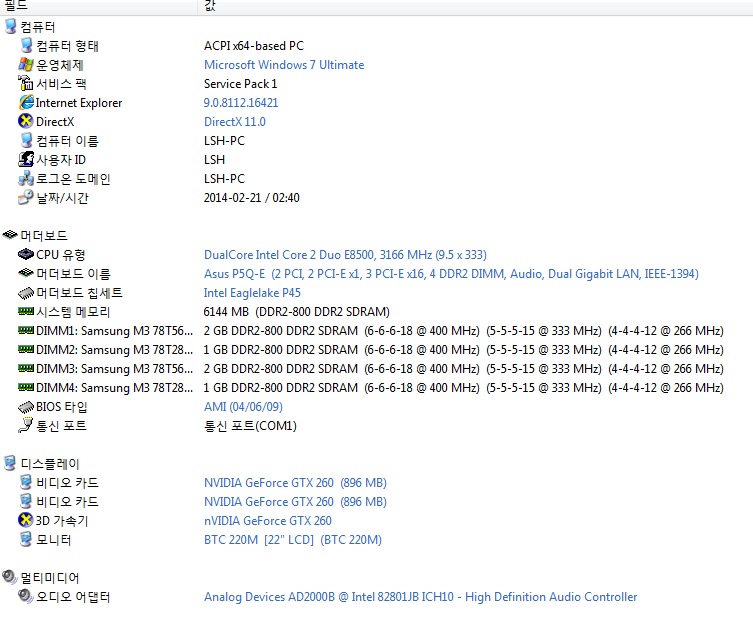Click the RAM icon beside DIMM4

pos(26,387)
